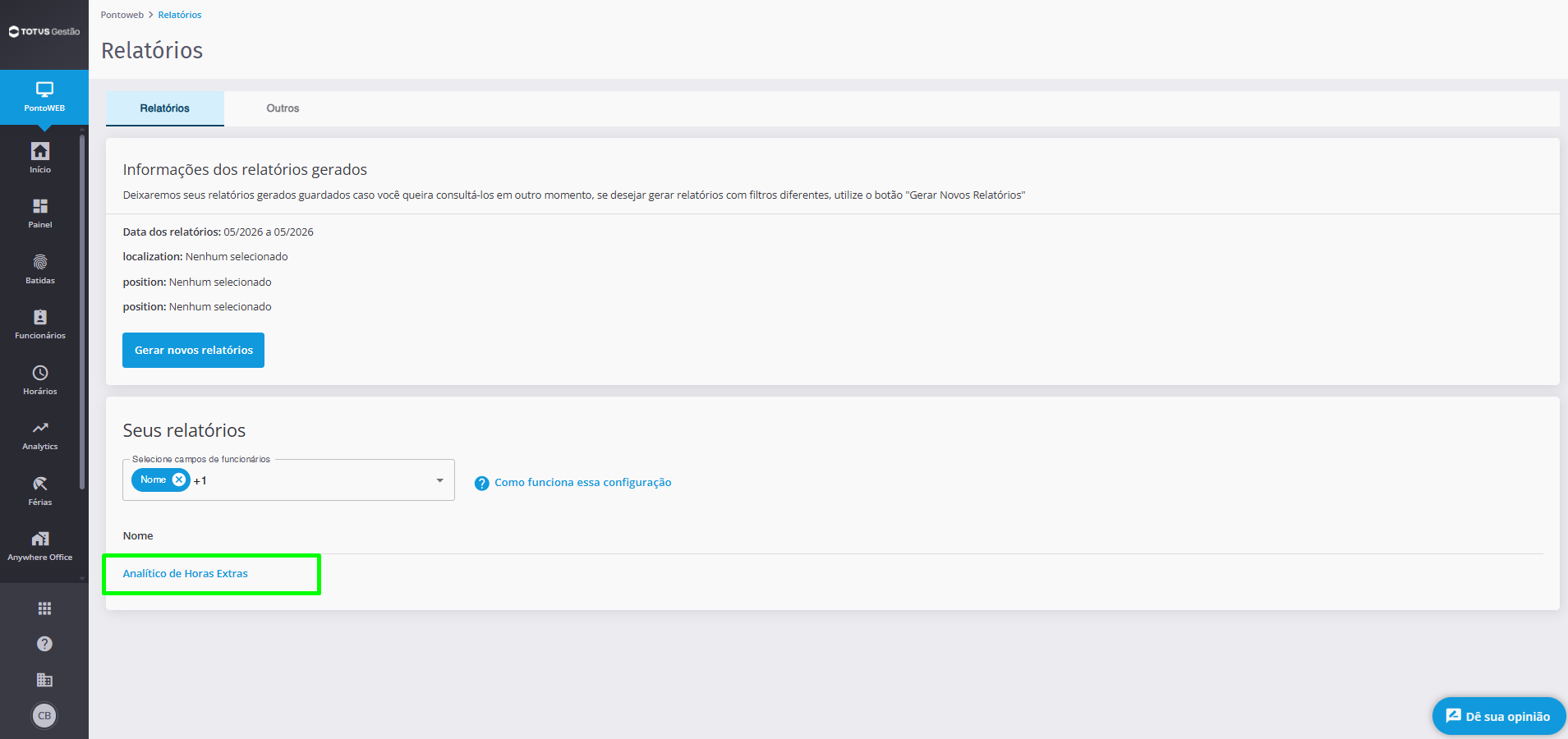This screenshot has width=1568, height=739.
Task: Click the help icon beside configuration link
Action: point(482,484)
